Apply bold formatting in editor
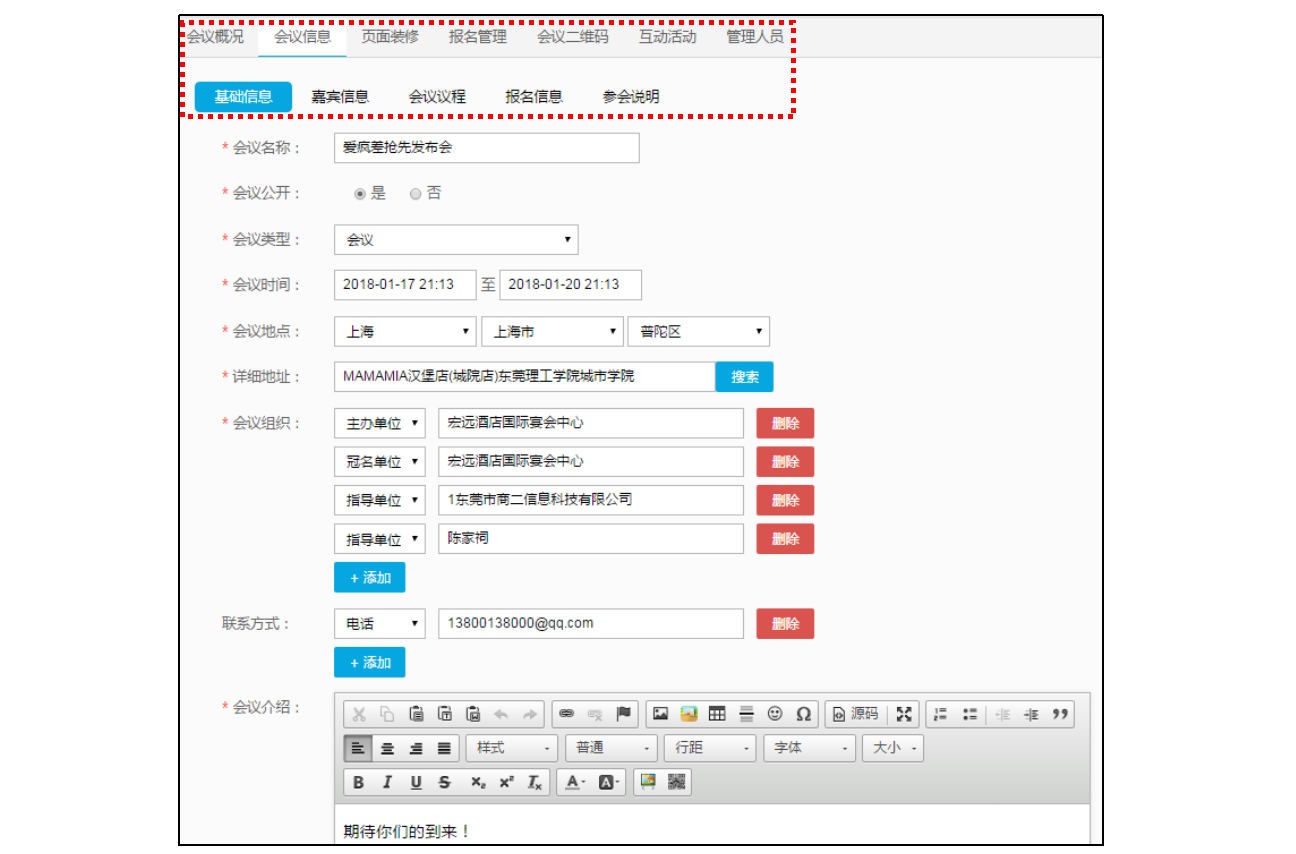This screenshot has height=854, width=1296. click(358, 782)
